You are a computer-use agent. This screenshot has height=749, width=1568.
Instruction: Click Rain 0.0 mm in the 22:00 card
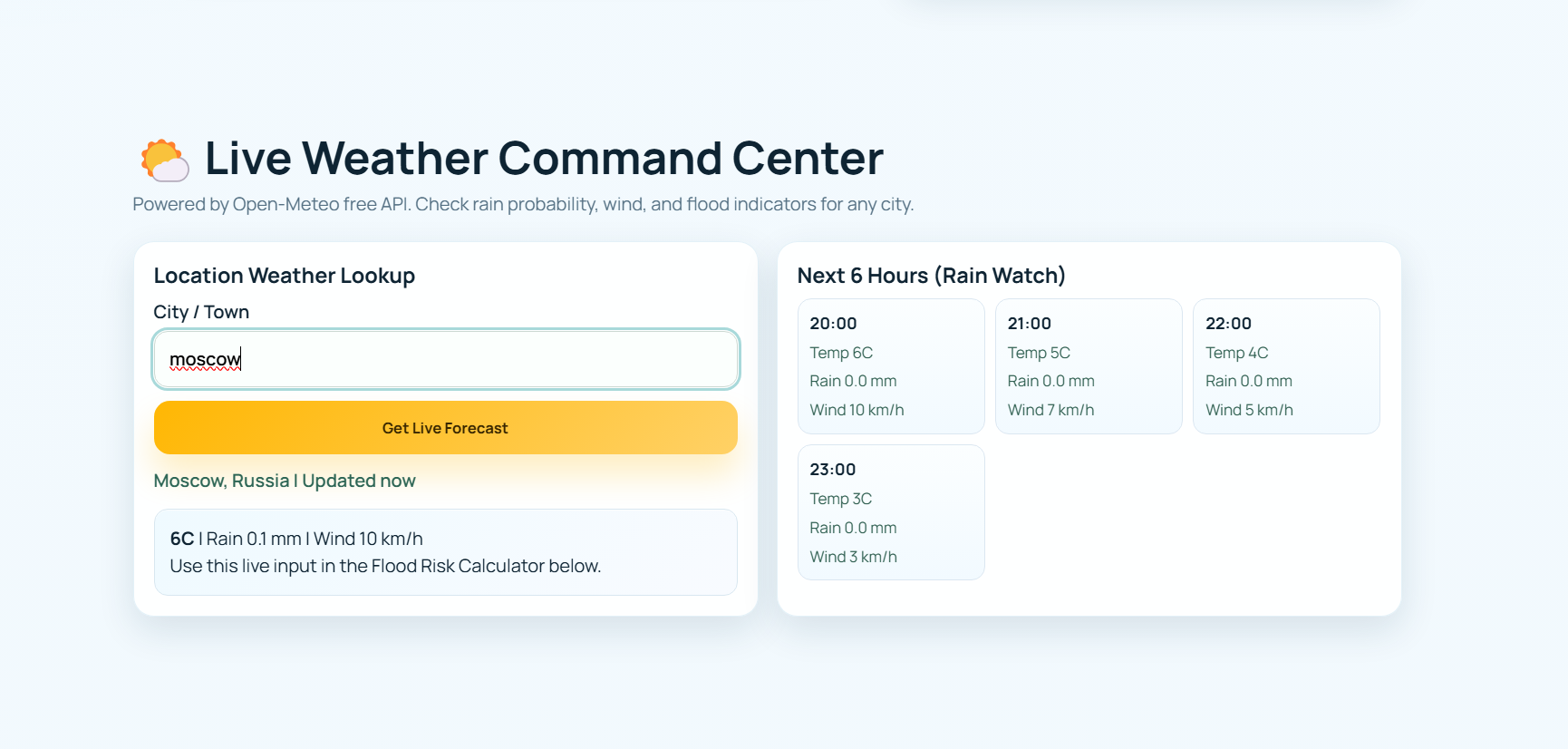pos(1249,381)
